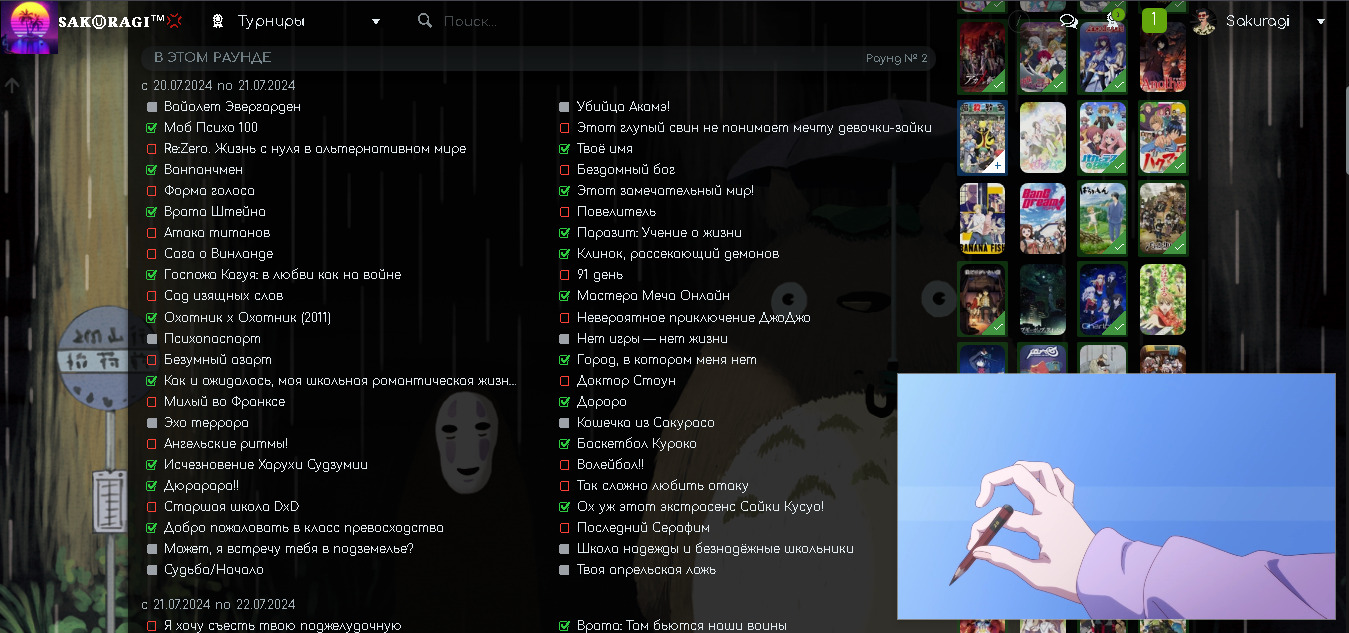Viewport: 1349px width, 633px height.
Task: Toggle the Твоё имя checkbox
Action: pyautogui.click(x=565, y=149)
